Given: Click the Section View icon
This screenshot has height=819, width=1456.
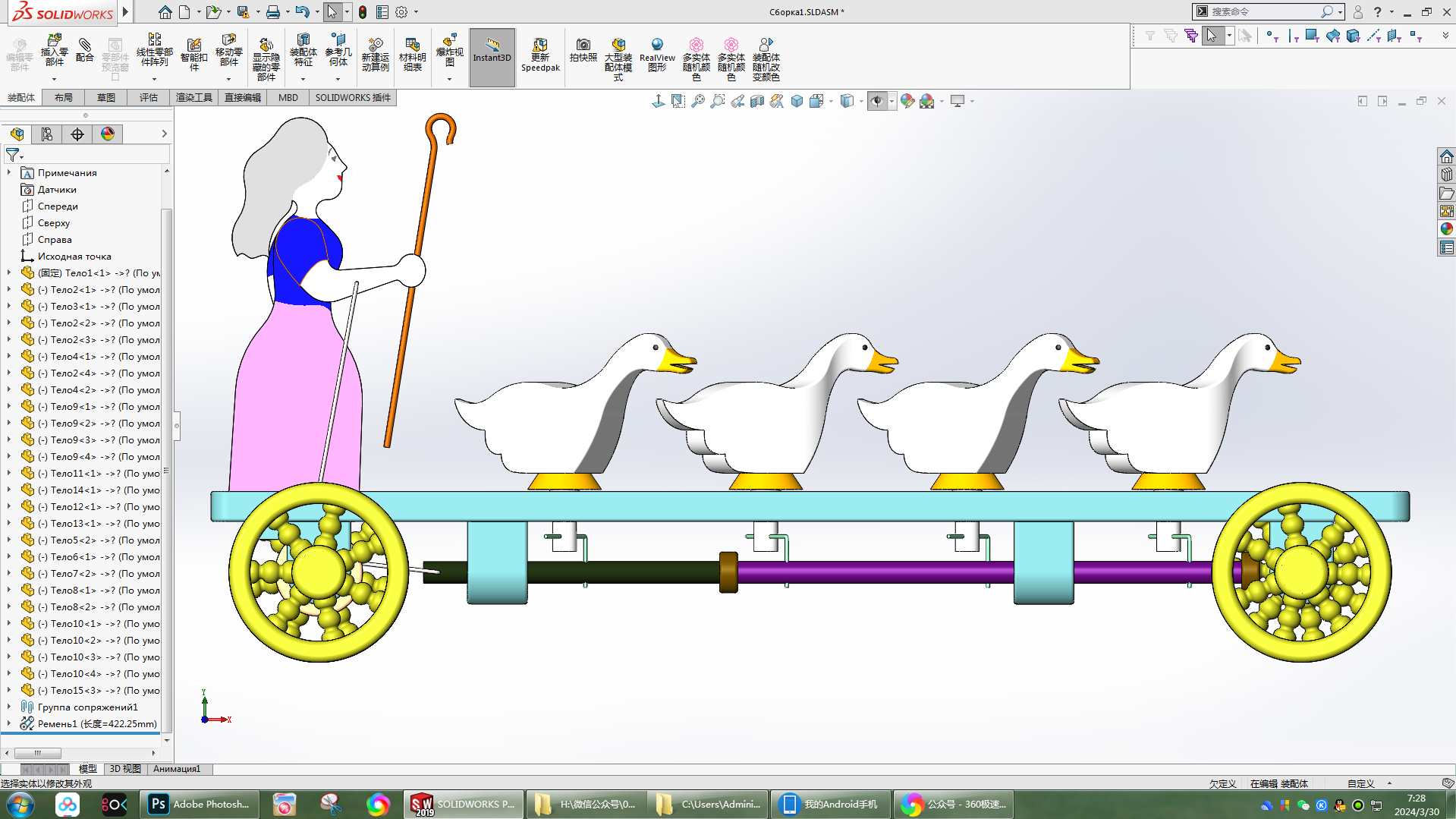Looking at the screenshot, I should click(756, 101).
